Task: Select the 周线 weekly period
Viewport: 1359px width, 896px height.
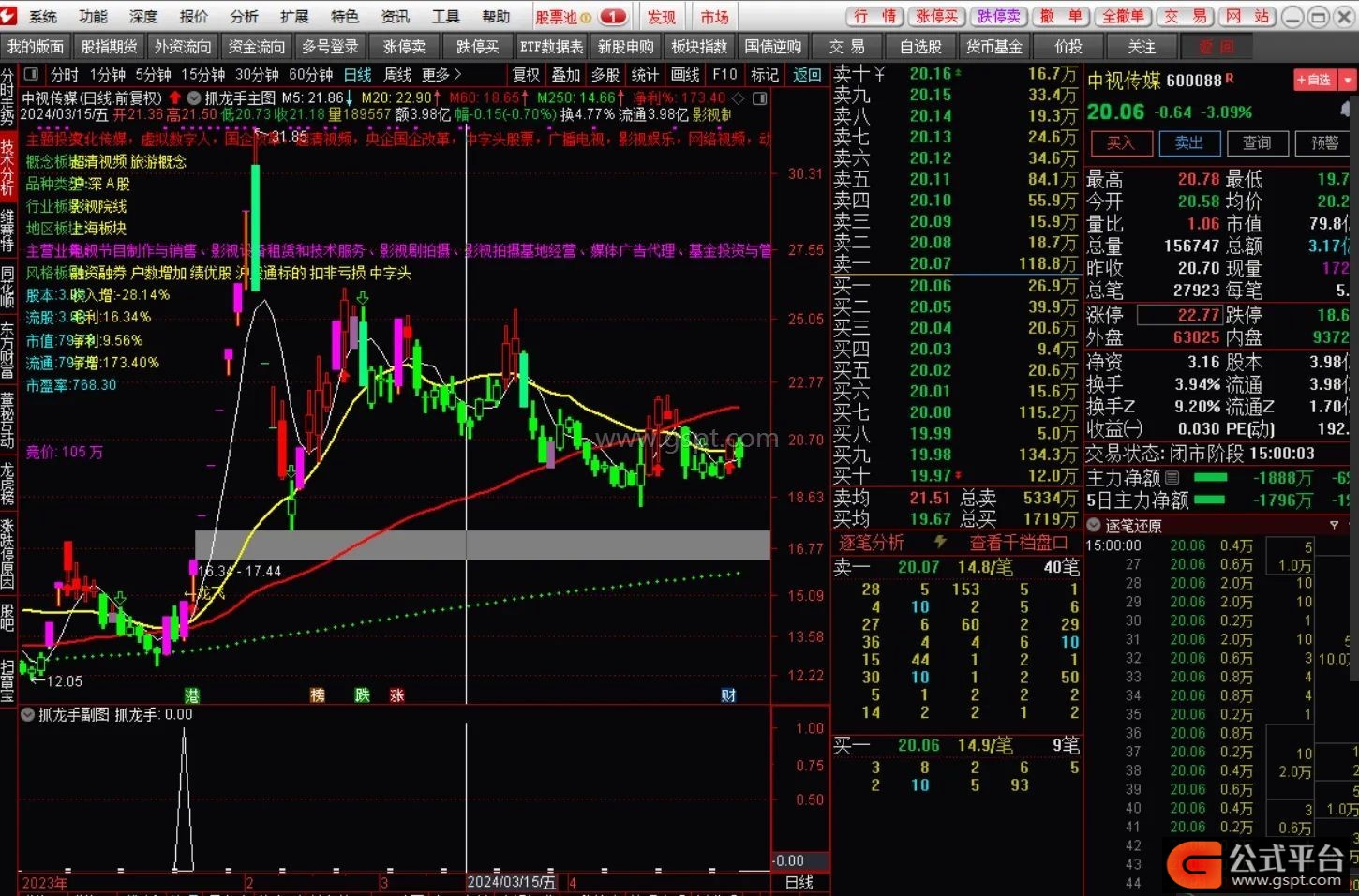Action: [x=398, y=74]
